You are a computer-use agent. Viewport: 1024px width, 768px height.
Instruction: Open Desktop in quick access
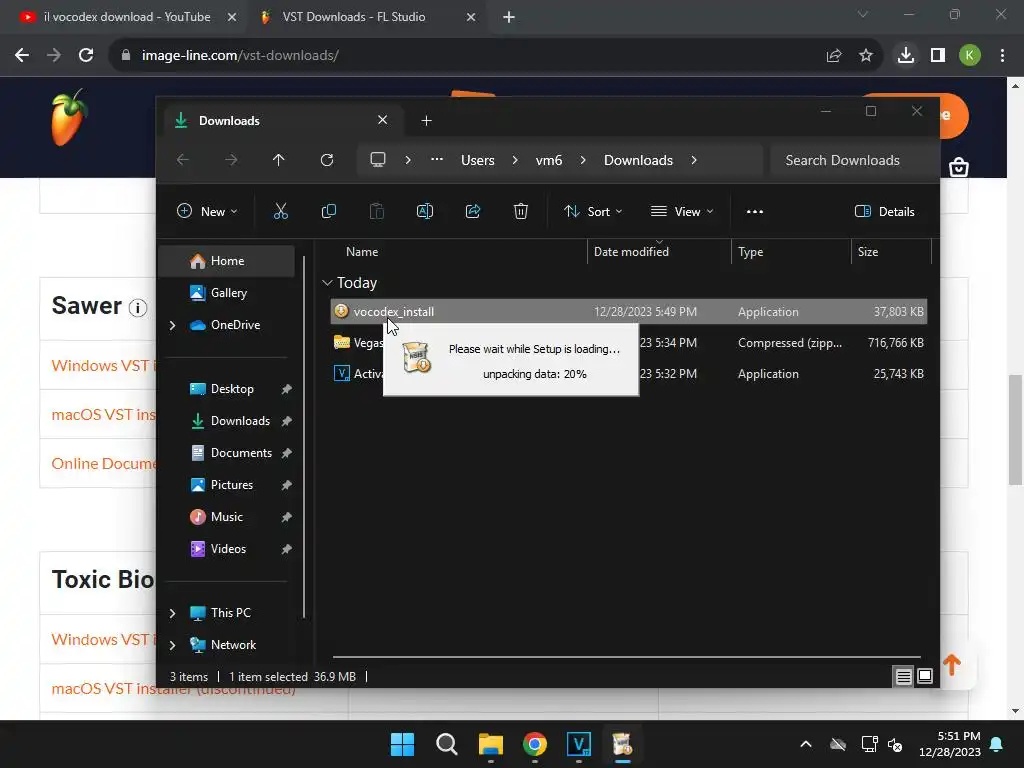pyautogui.click(x=232, y=389)
